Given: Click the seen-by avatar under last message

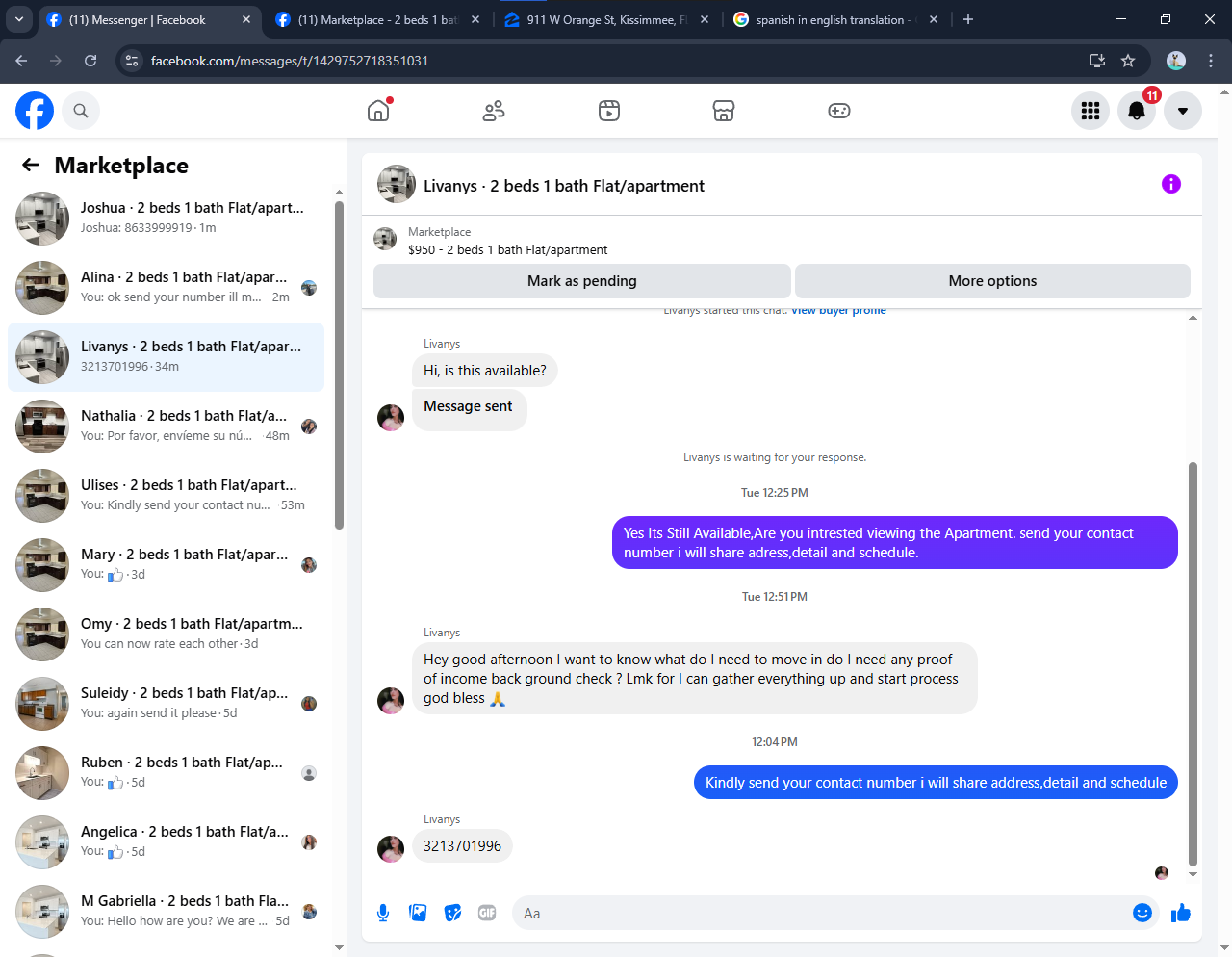Looking at the screenshot, I should (x=1162, y=873).
